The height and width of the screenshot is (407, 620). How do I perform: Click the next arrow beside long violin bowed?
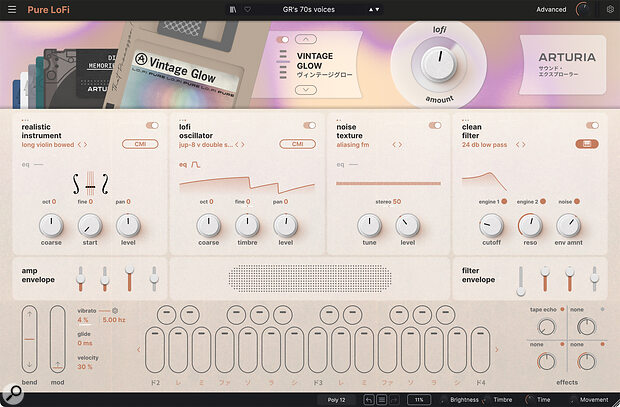point(85,145)
